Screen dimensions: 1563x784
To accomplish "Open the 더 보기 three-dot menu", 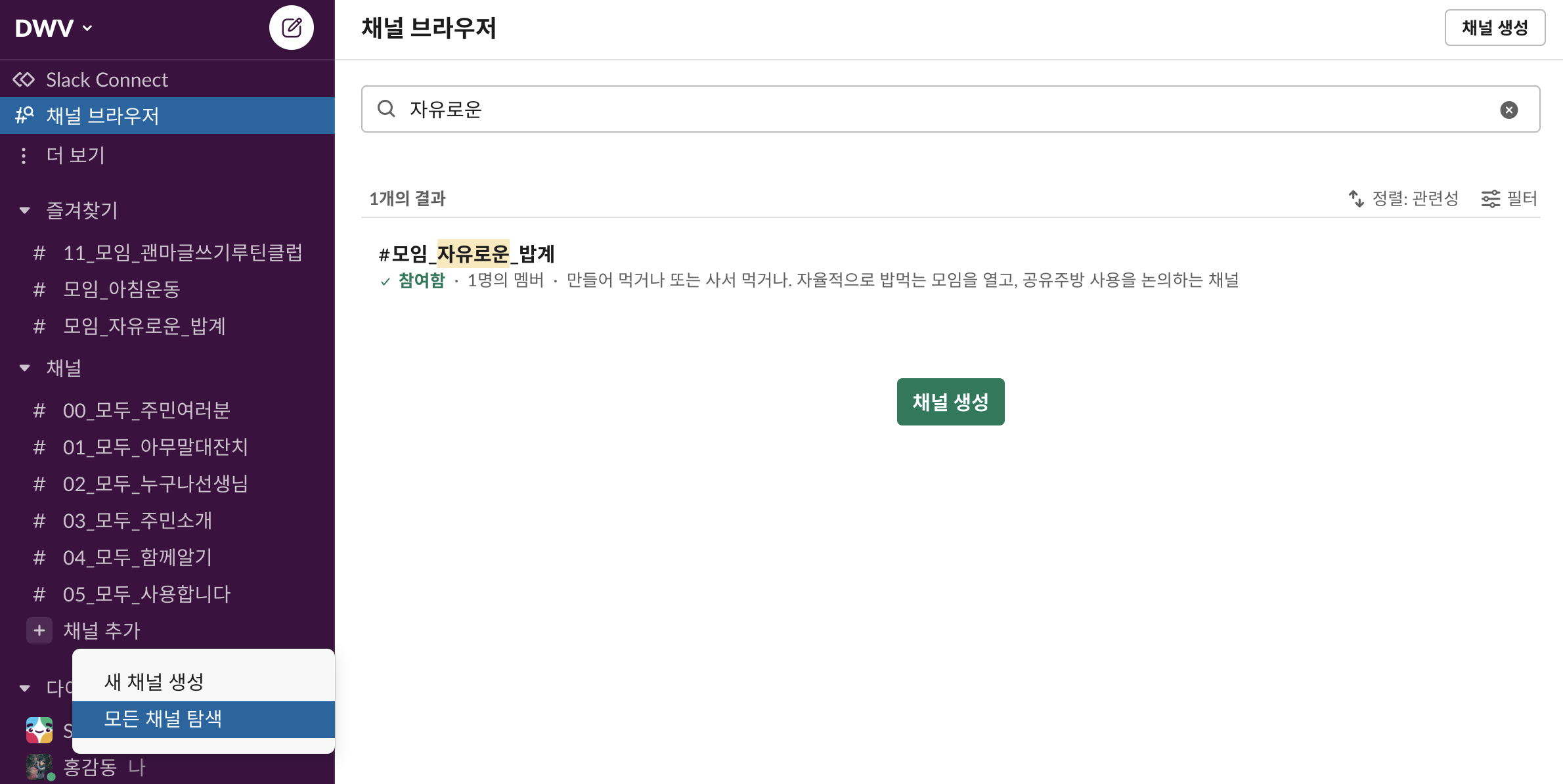I will pyautogui.click(x=24, y=156).
